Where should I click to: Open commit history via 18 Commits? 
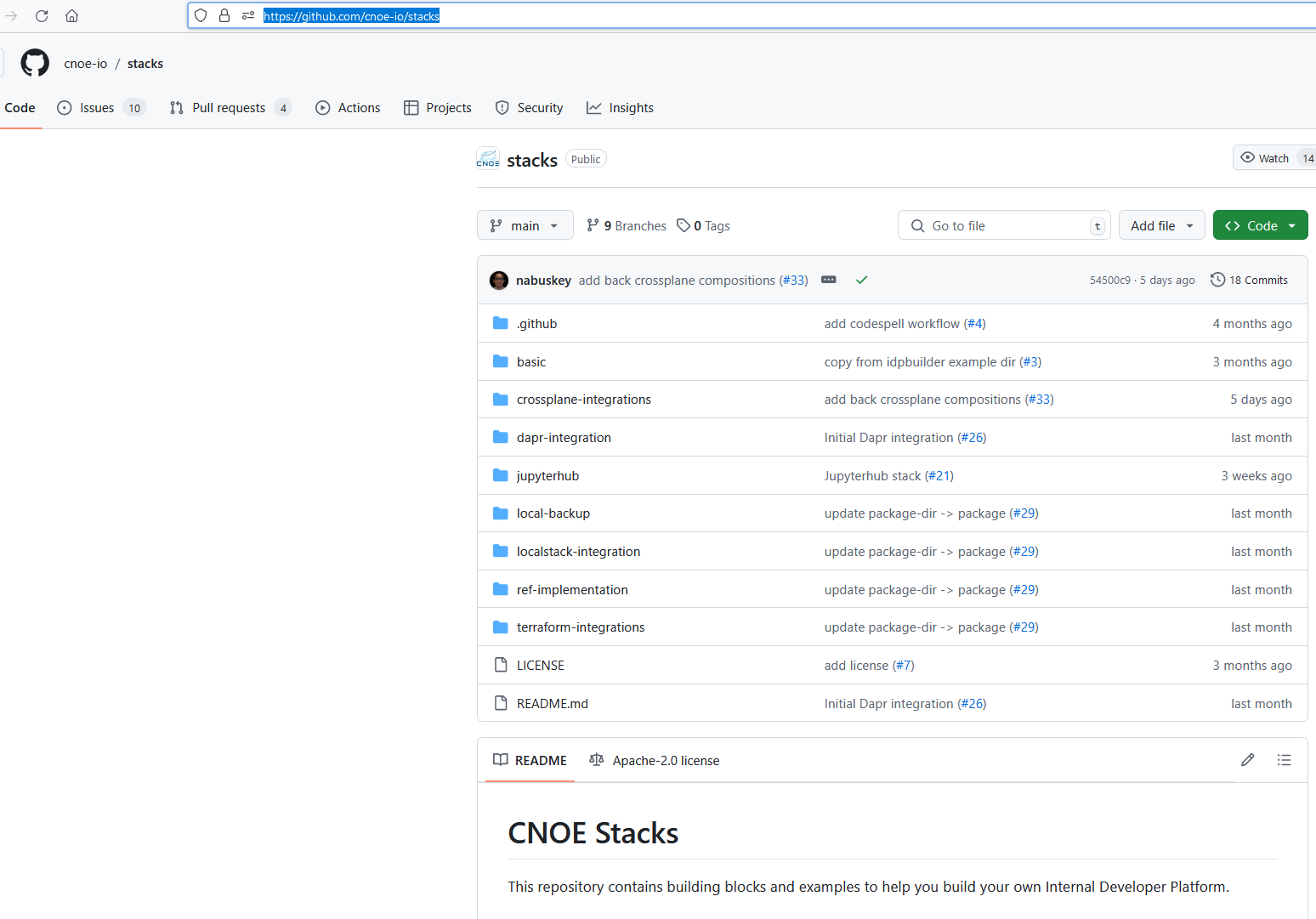click(x=1249, y=280)
